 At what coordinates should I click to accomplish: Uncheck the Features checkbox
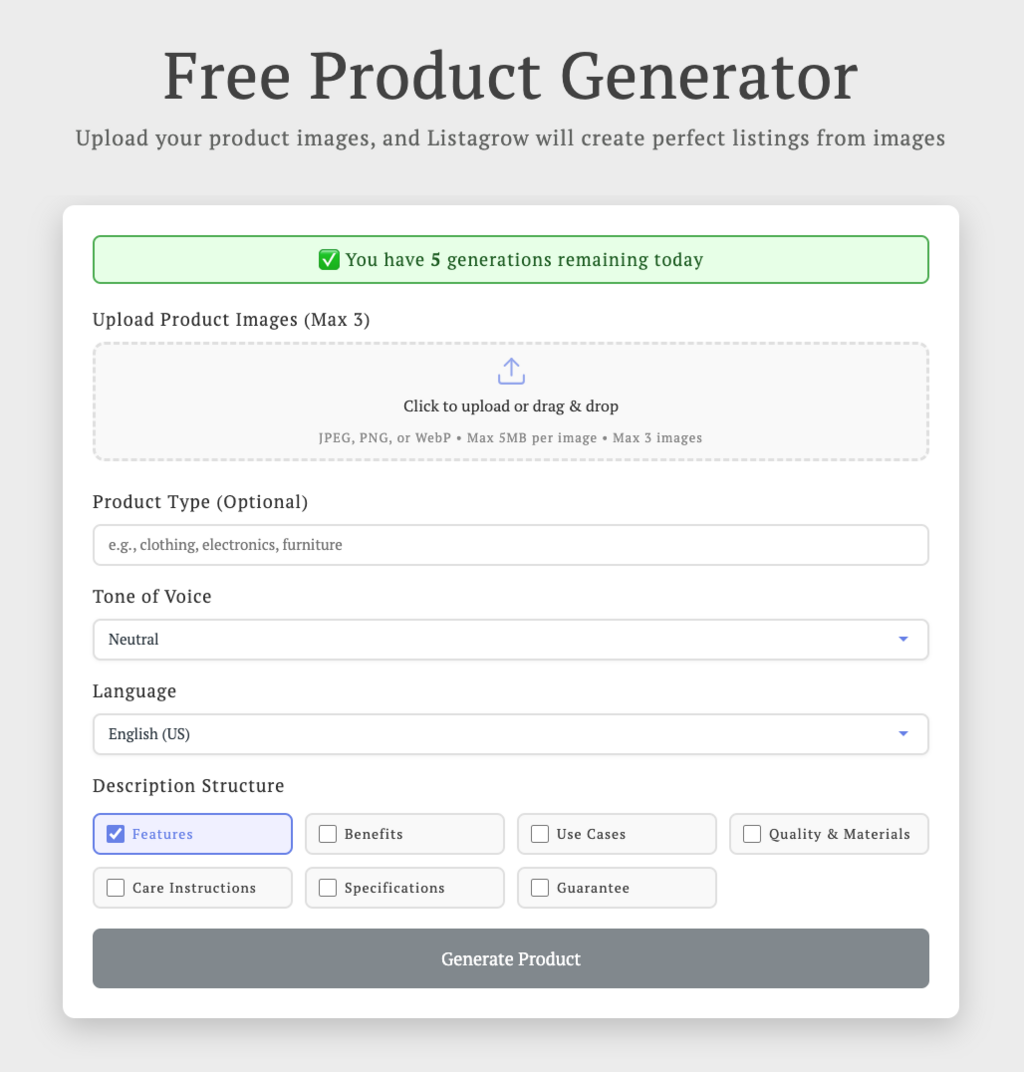click(x=116, y=834)
